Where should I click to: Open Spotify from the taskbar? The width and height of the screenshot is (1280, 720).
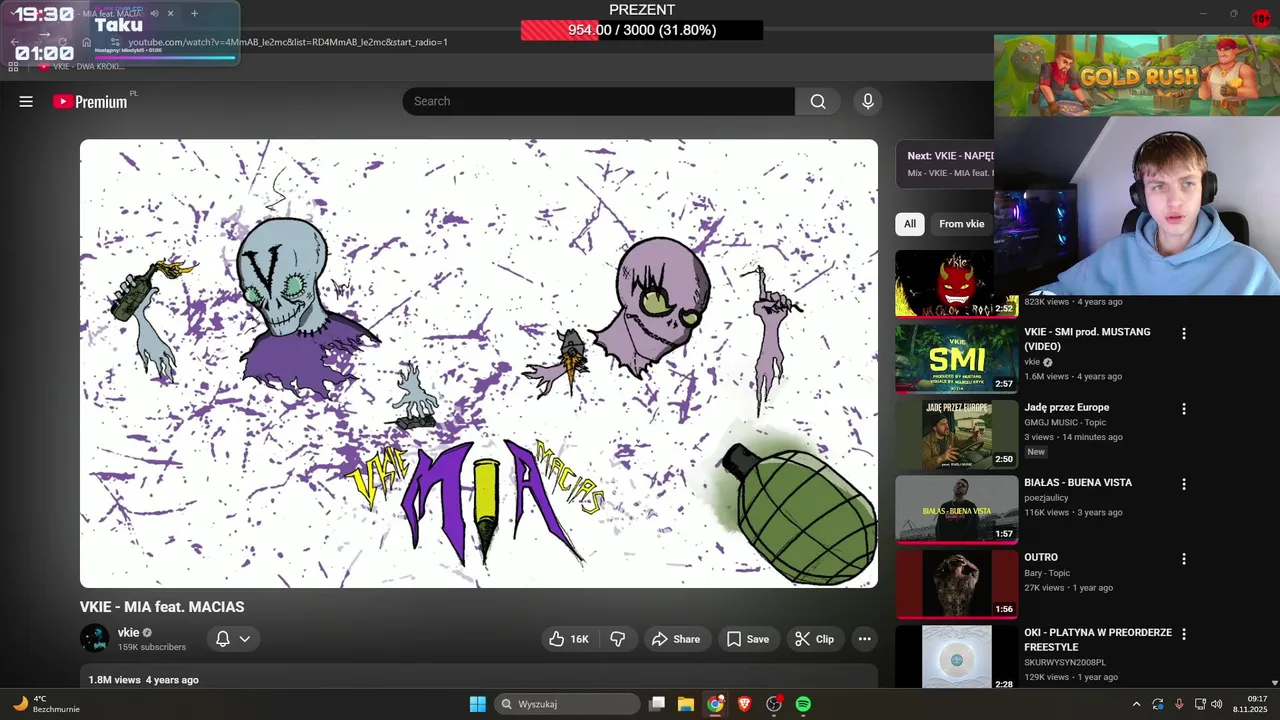point(803,704)
